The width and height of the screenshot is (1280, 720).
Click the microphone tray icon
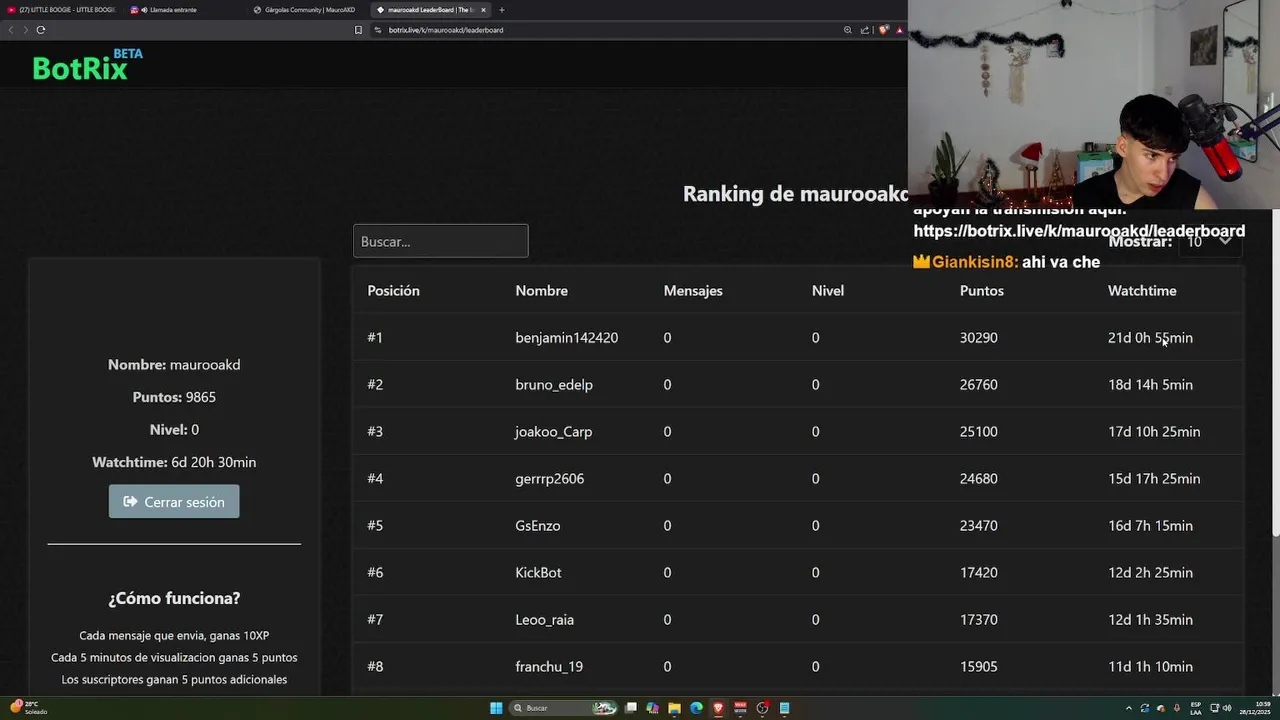1177,708
